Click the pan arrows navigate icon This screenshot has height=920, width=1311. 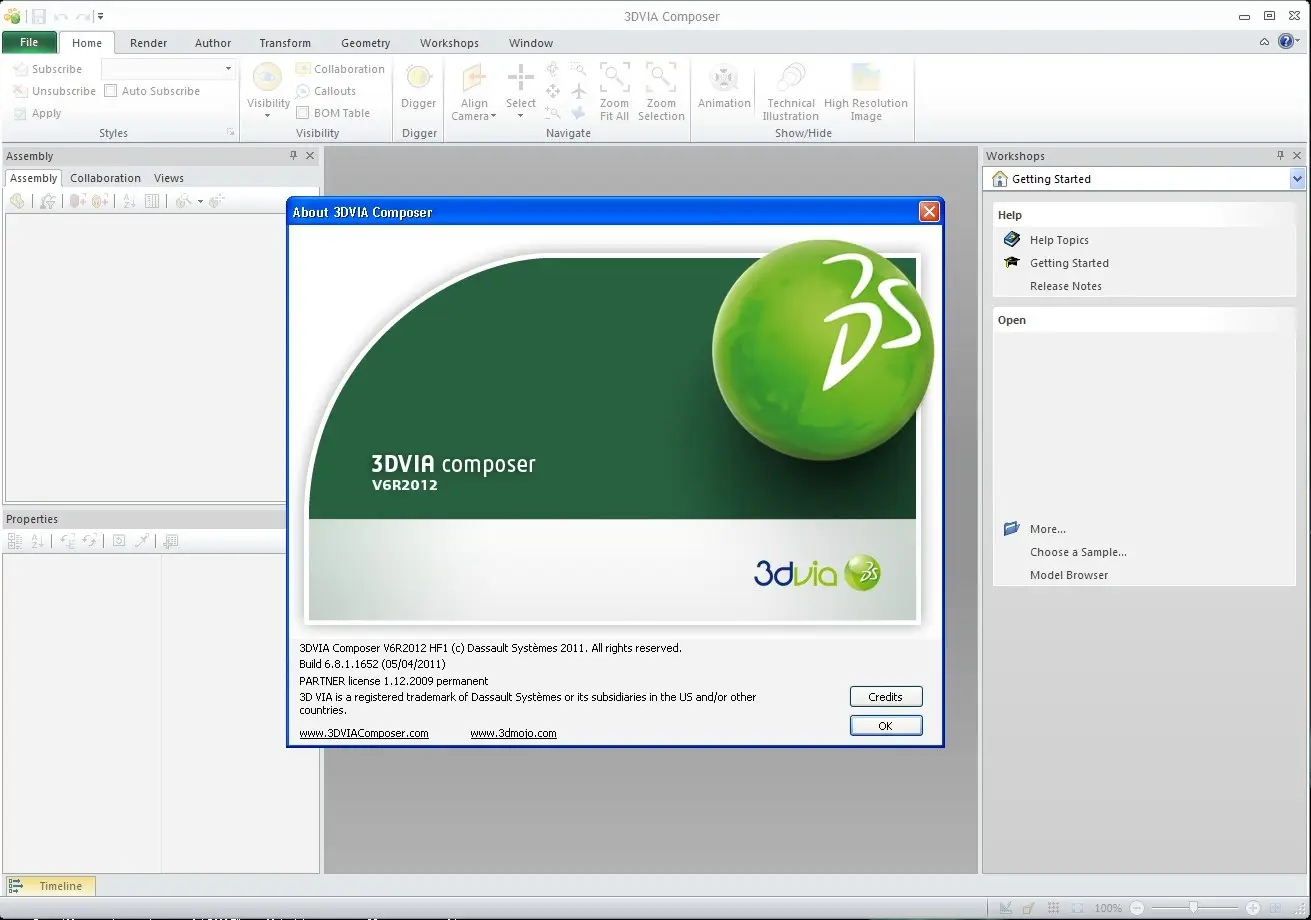click(552, 91)
